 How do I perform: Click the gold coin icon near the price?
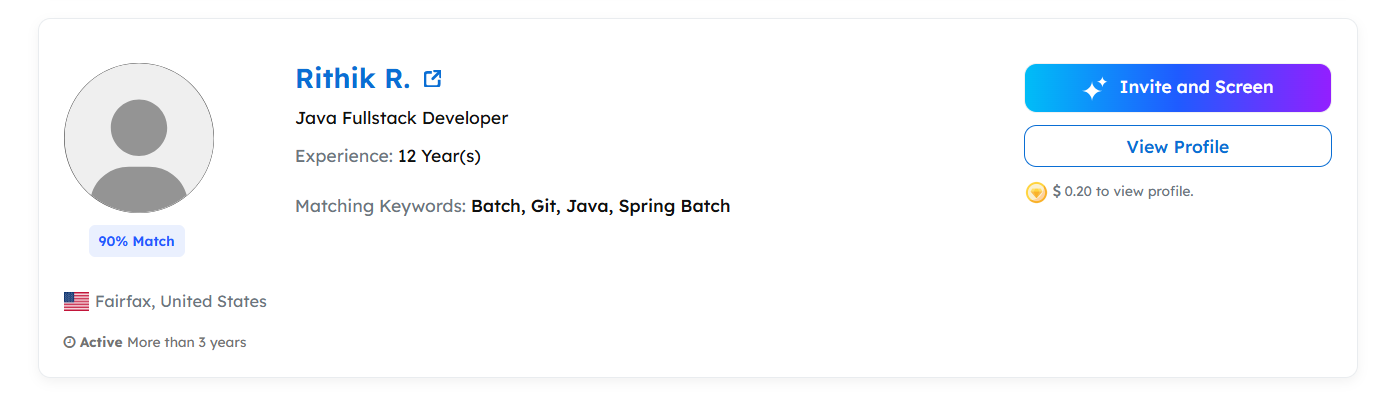click(1036, 192)
